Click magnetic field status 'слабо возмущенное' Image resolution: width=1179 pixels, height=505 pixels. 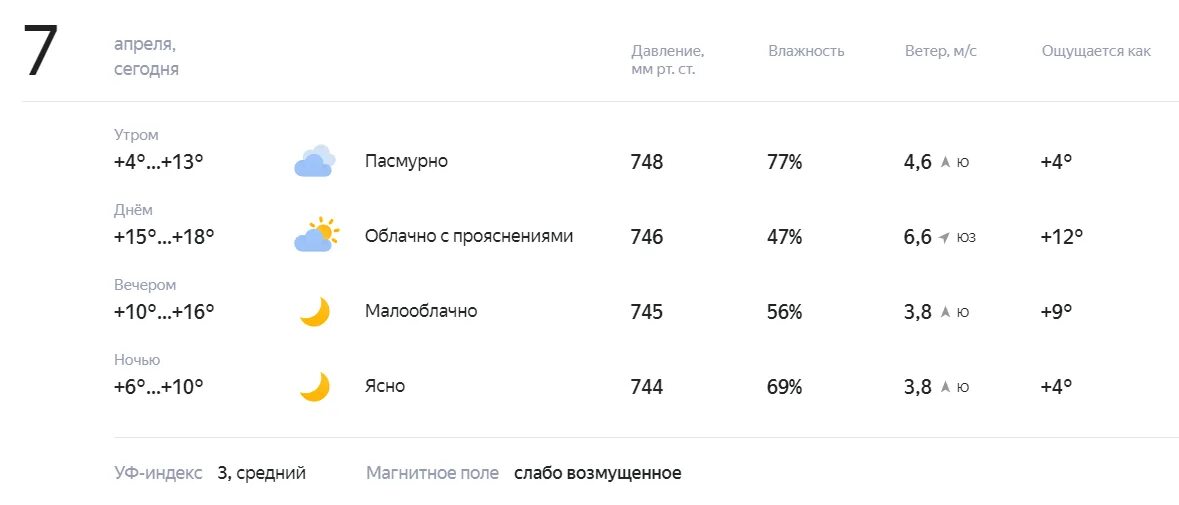598,473
